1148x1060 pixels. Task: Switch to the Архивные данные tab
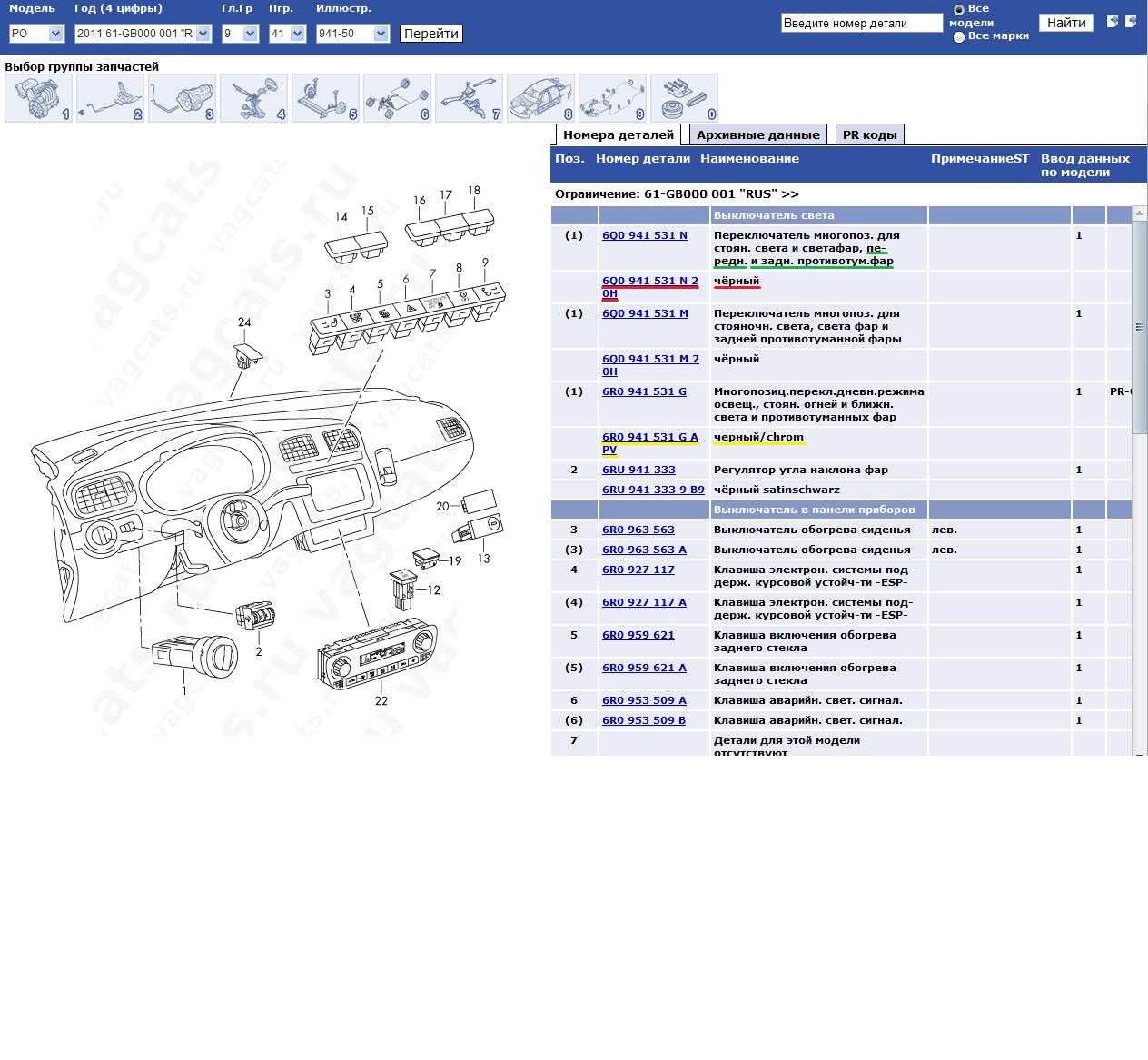tap(757, 135)
